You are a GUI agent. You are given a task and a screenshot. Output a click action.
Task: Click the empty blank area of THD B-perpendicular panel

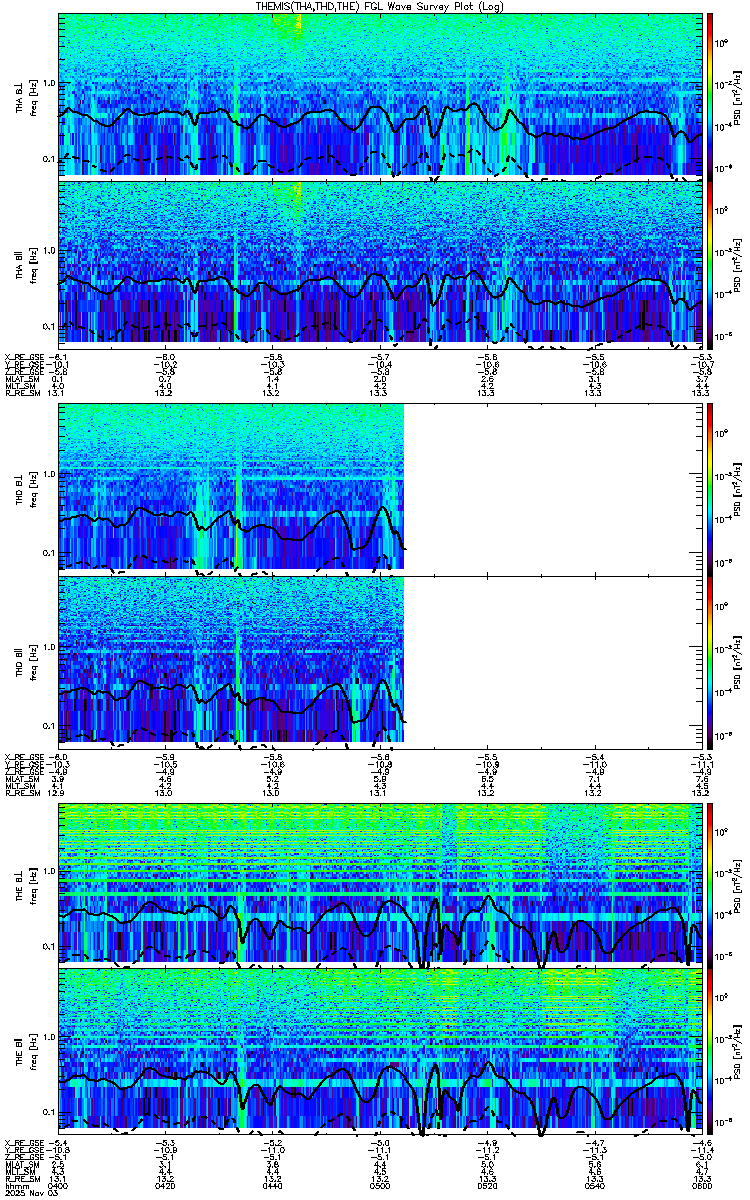552,488
